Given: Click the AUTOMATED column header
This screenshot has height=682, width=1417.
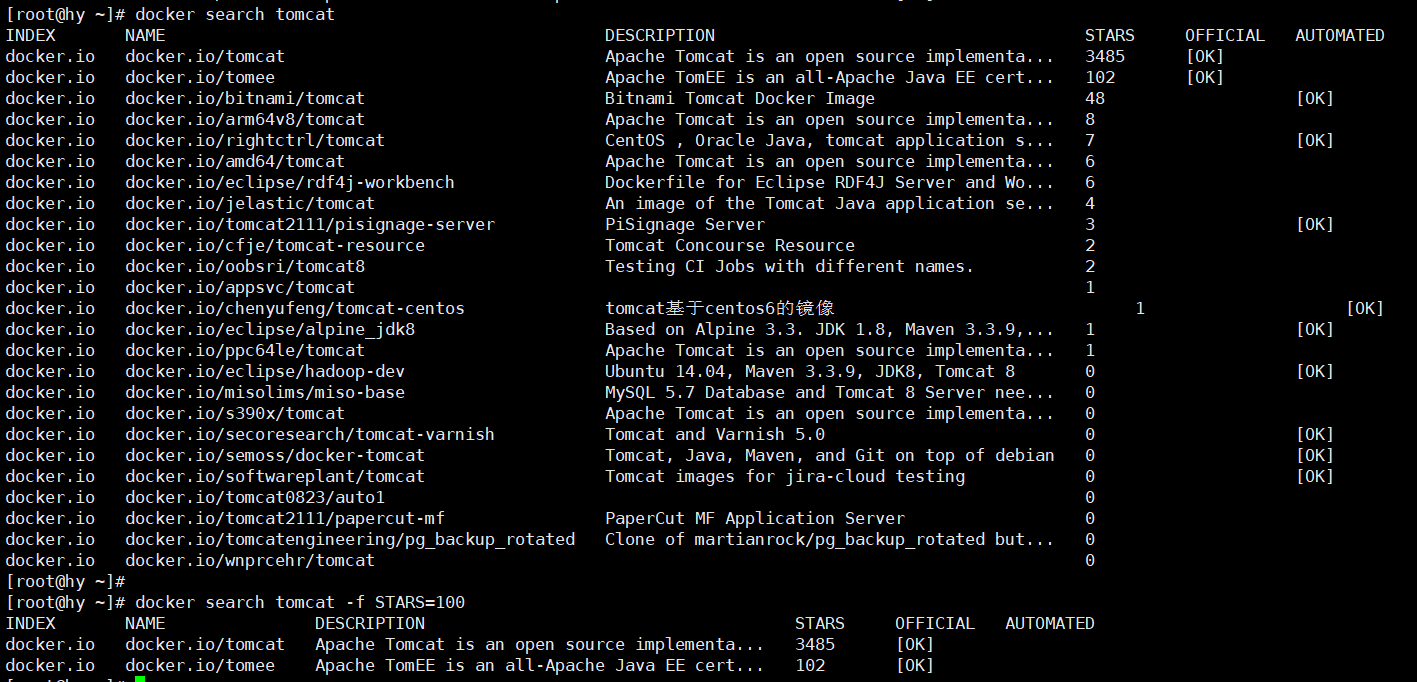Looking at the screenshot, I should pos(1339,35).
